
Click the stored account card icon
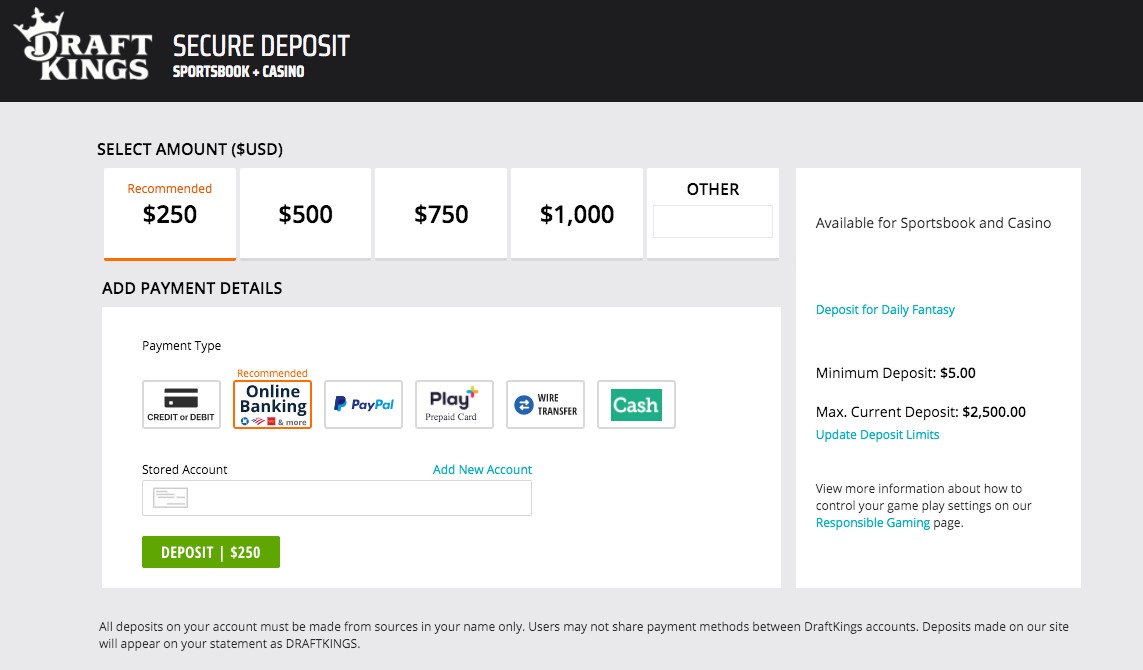[x=171, y=498]
